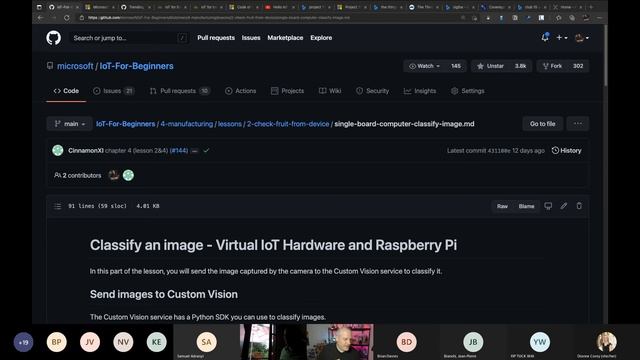Delete the file with trash icon
Screen dimensions: 640x360
(x=579, y=206)
